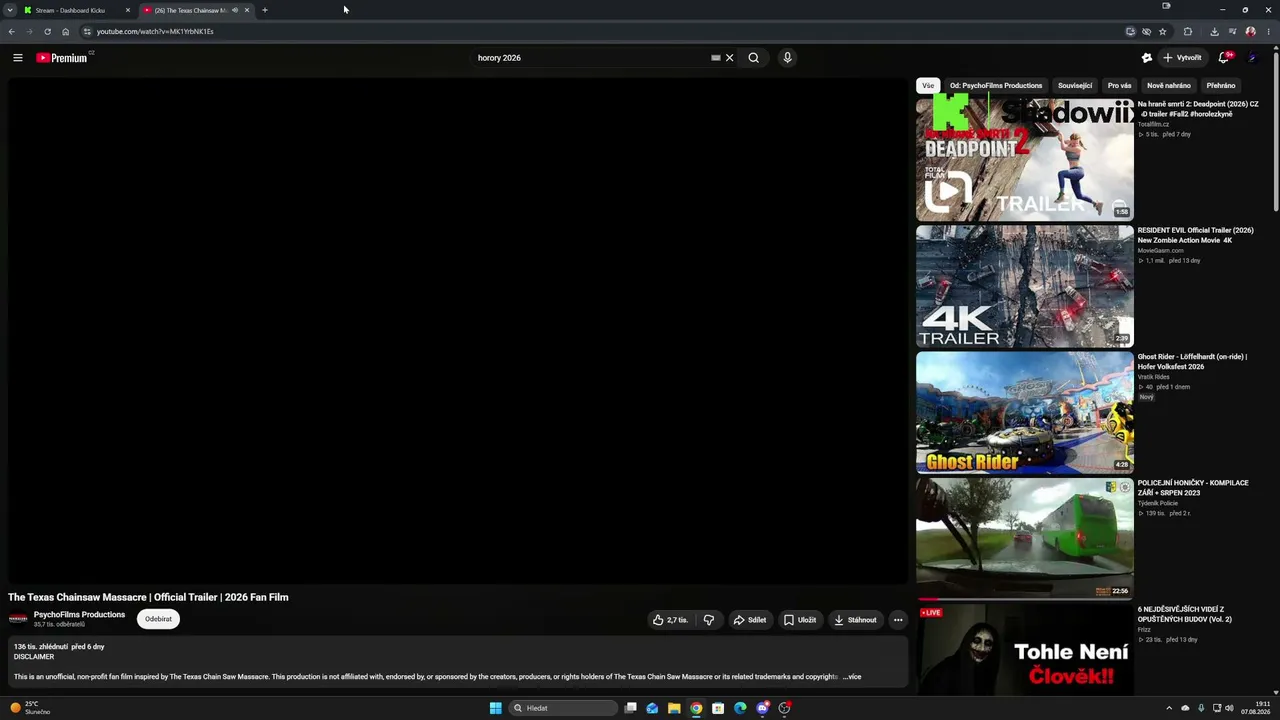The height and width of the screenshot is (720, 1280).
Task: Open tab search dropdown arrow
Action: [x=11, y=10]
